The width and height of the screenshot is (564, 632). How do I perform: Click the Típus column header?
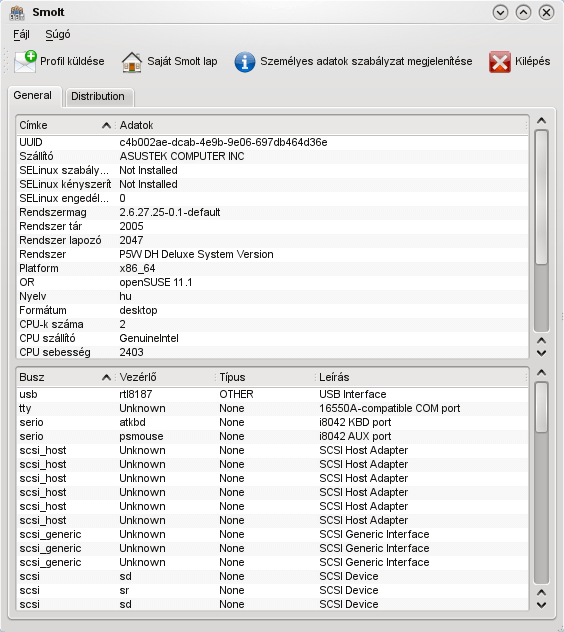(265, 377)
